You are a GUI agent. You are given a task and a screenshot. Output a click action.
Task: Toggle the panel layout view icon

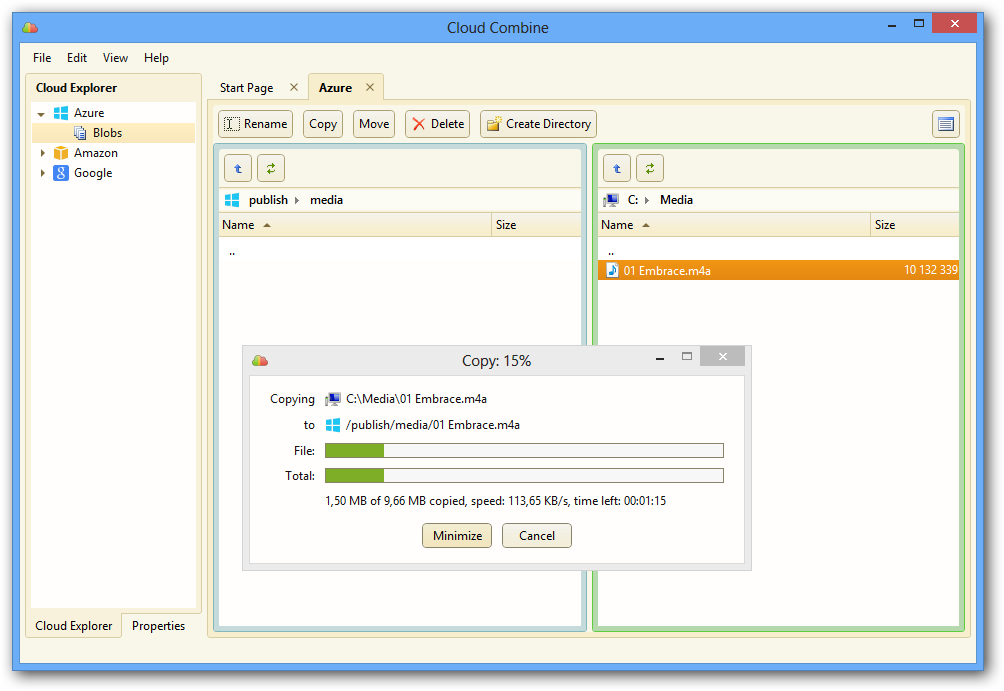[946, 124]
